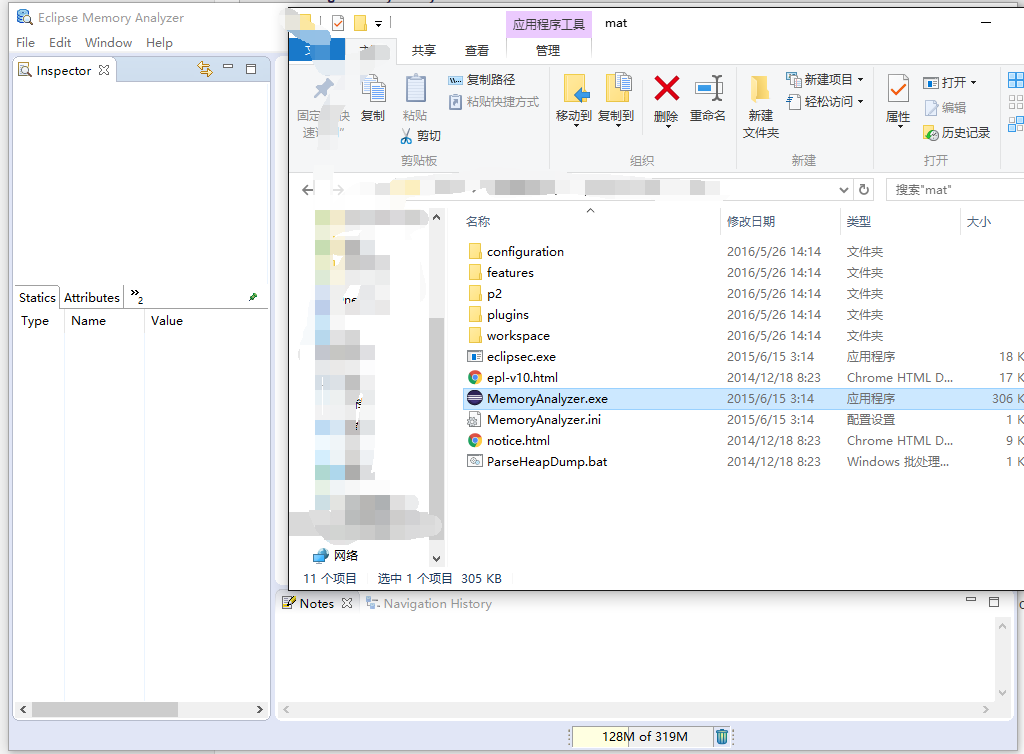Open the Move to dropdown arrow
Image resolution: width=1024 pixels, height=754 pixels.
576,125
